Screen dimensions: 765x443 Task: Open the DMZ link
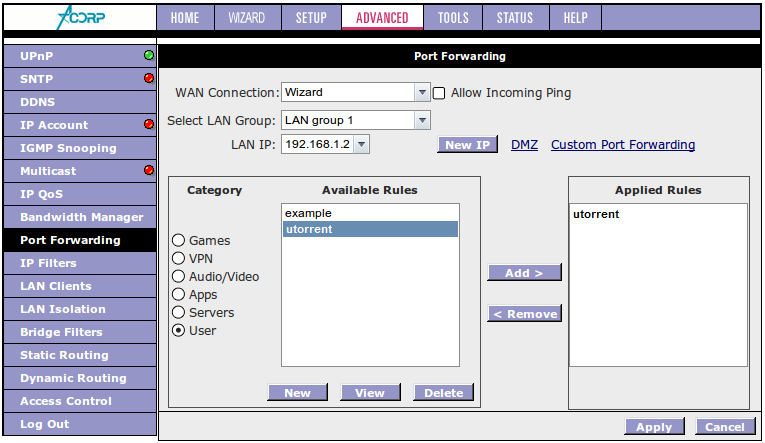click(x=524, y=145)
